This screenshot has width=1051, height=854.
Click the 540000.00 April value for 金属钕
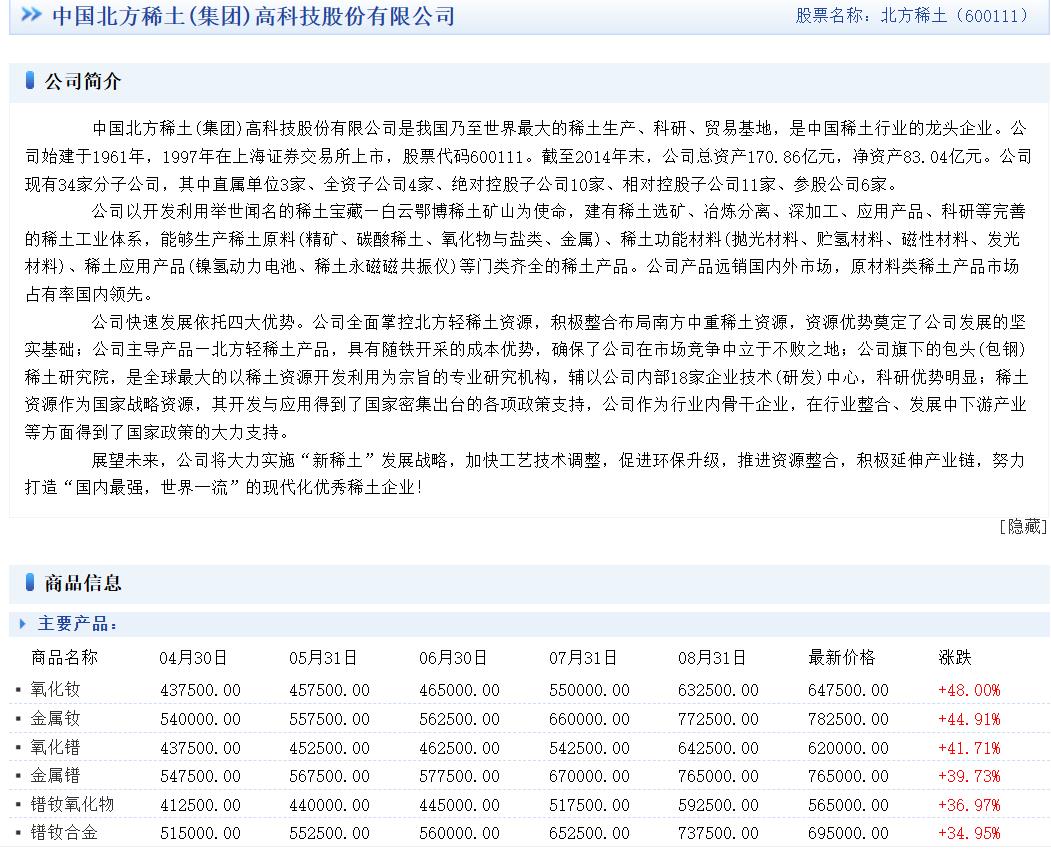(x=200, y=719)
